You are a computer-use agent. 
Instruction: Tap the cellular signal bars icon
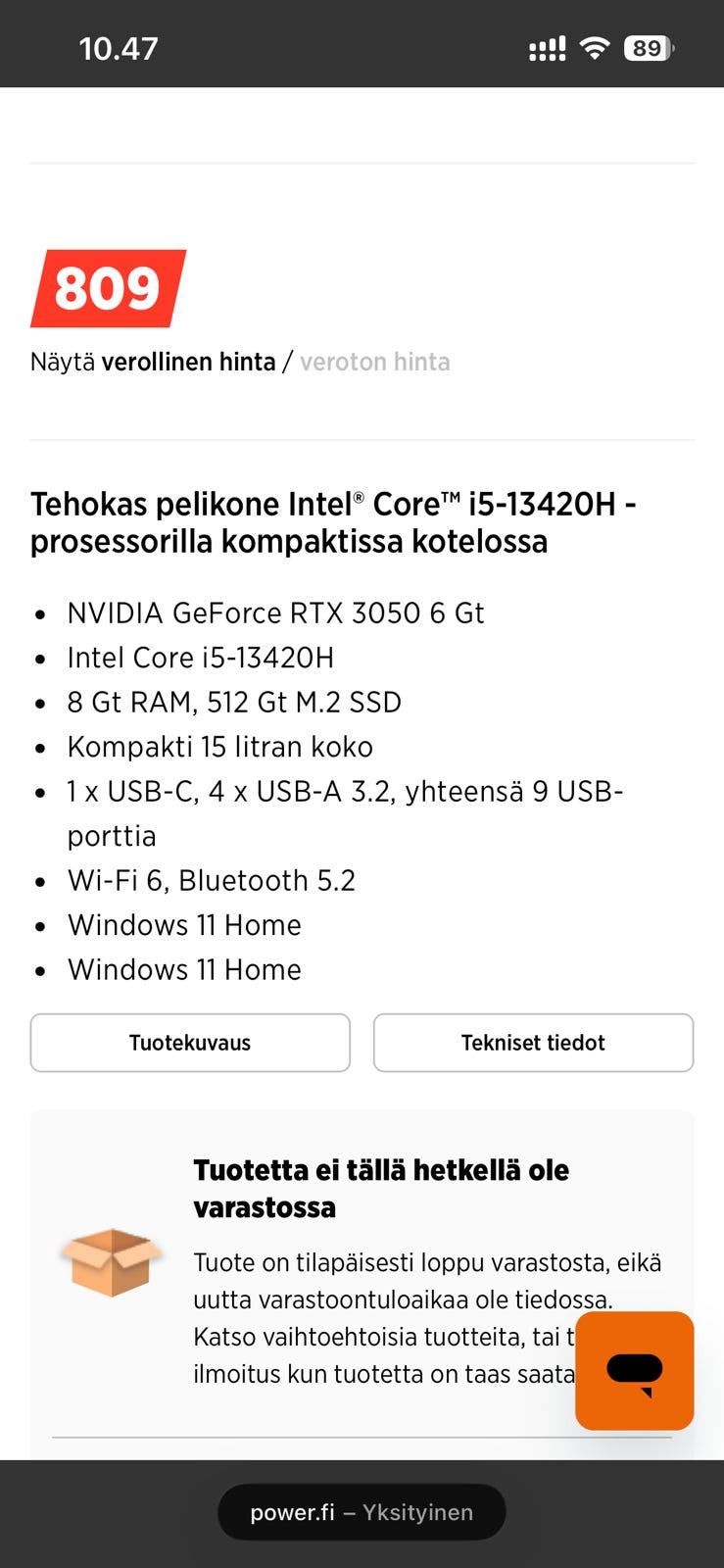[547, 49]
